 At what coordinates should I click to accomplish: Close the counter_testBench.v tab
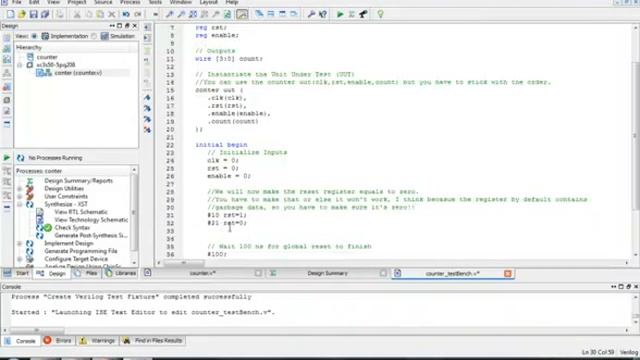(x=507, y=273)
